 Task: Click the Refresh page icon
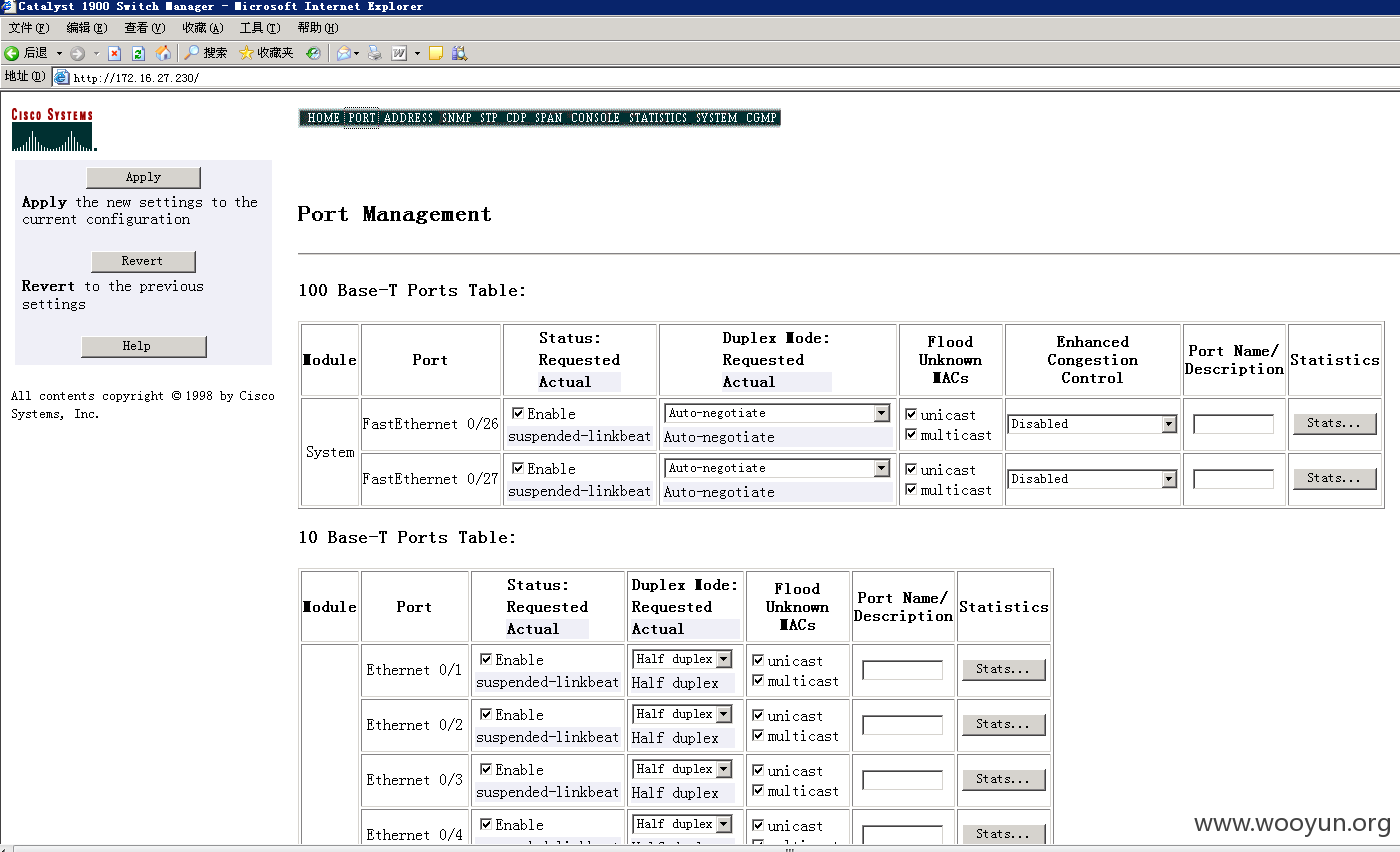click(139, 53)
